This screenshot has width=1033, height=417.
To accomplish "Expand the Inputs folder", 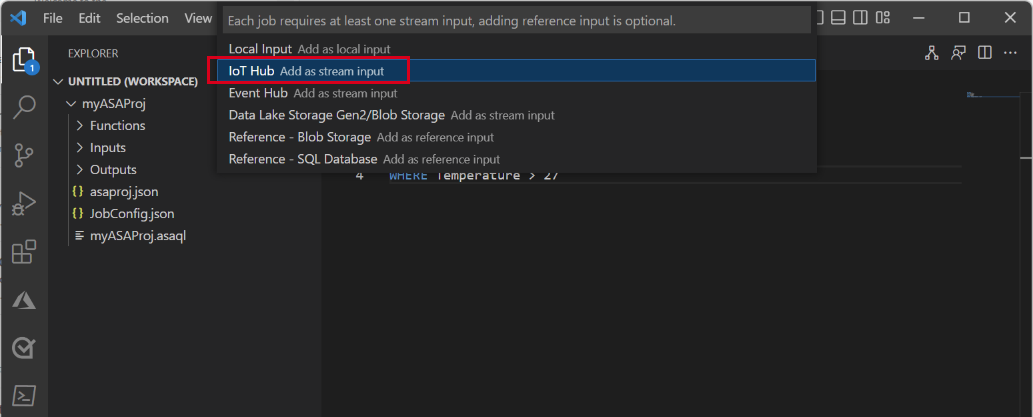I will 107,148.
